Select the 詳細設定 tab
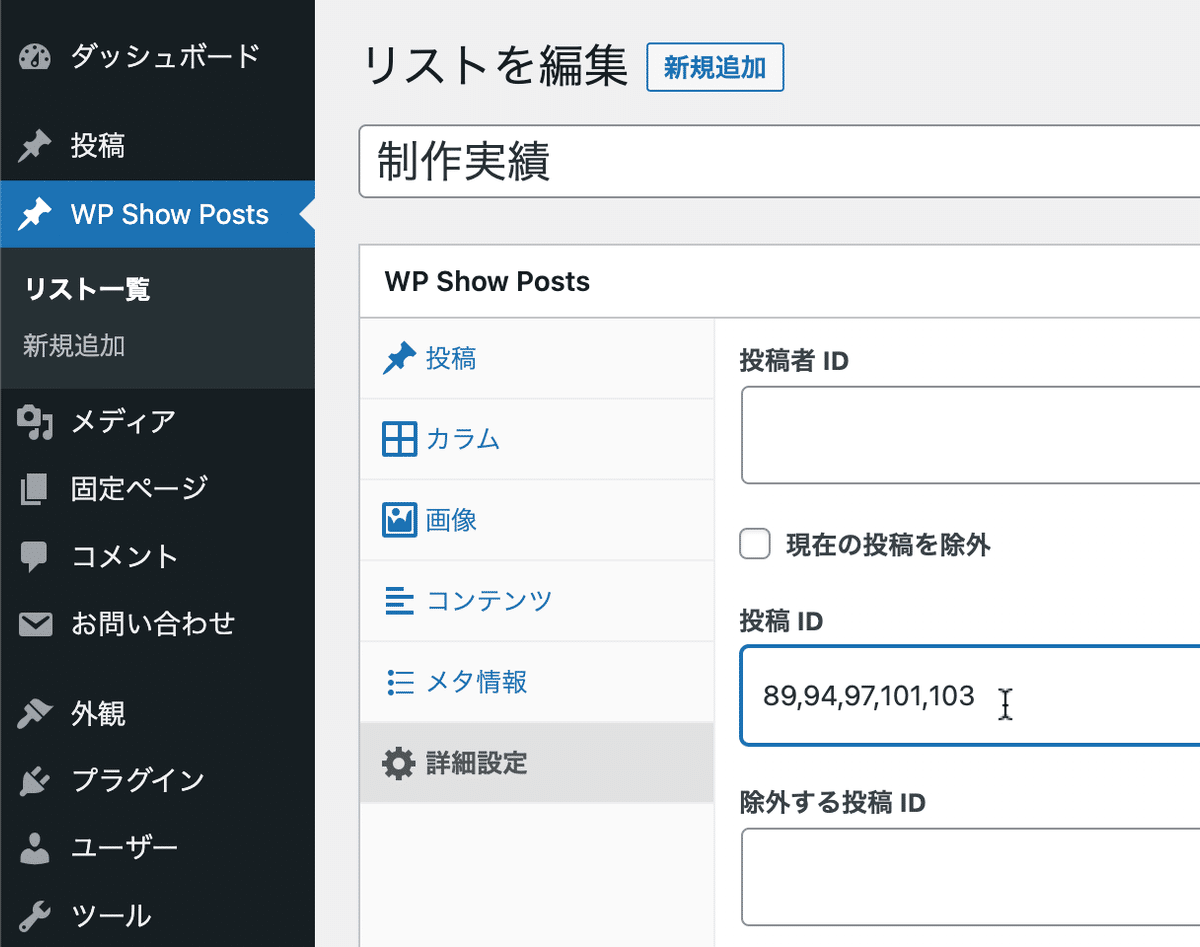Screen dimensions: 1200x947 pyautogui.click(x=537, y=763)
